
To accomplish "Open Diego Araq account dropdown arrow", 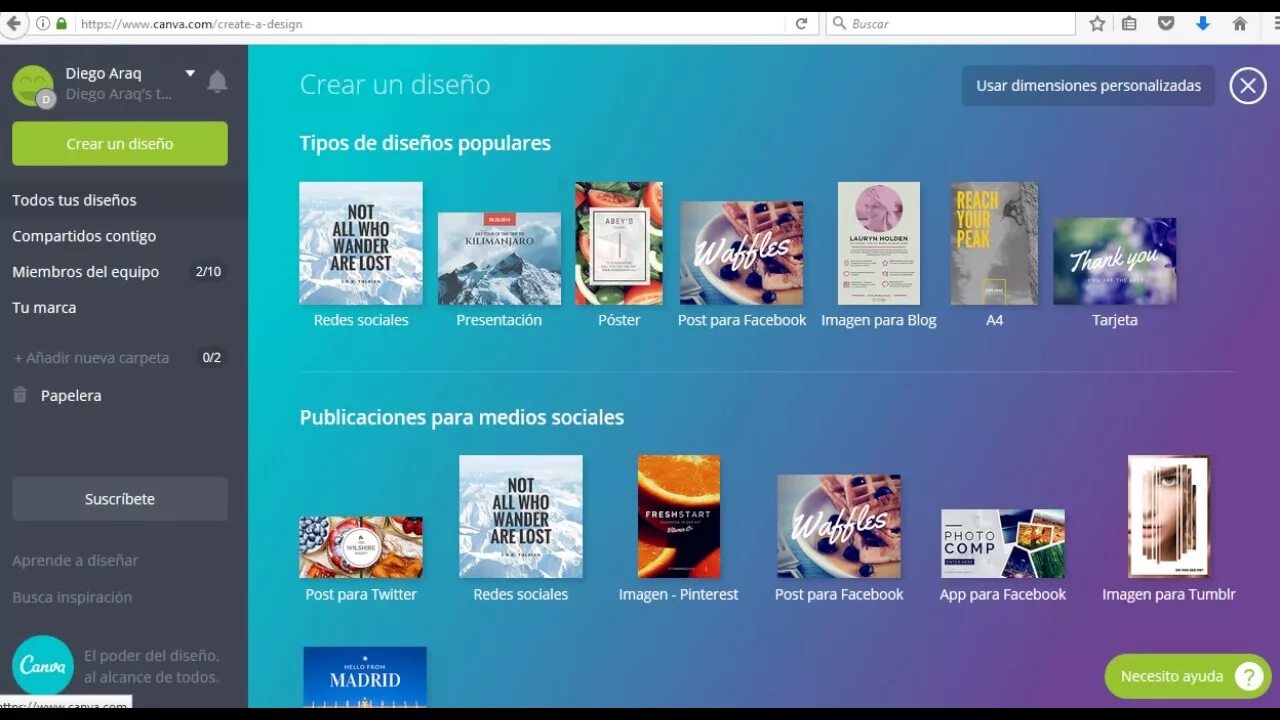I will coord(190,73).
